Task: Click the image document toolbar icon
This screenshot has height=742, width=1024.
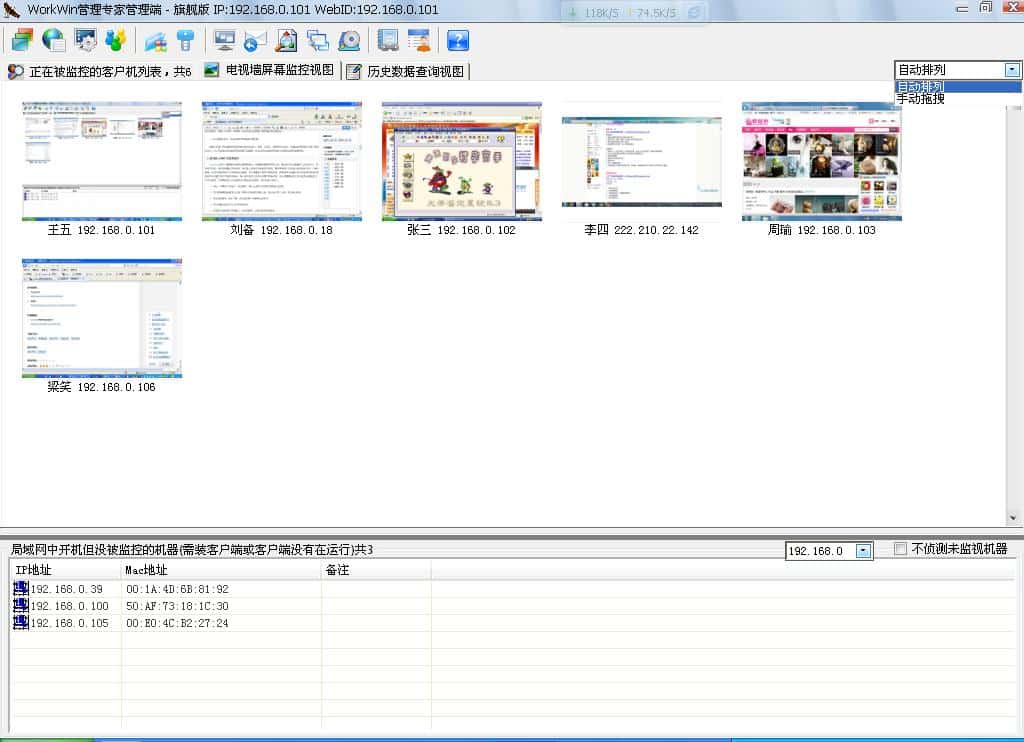Action: (x=286, y=40)
